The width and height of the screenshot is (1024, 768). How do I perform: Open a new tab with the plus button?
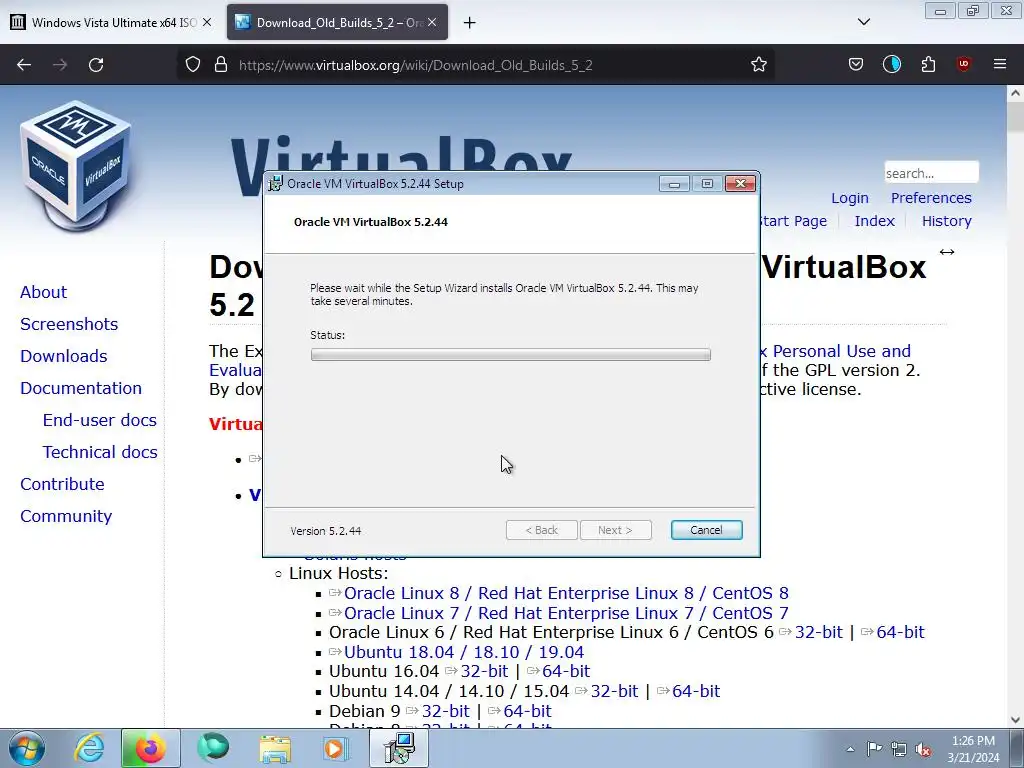tap(469, 23)
